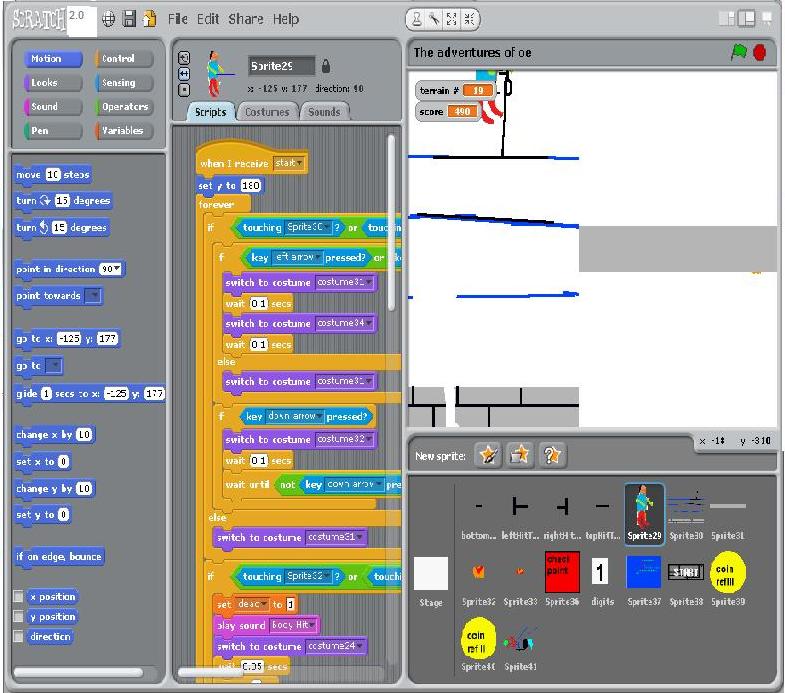Open play sound body hit dropdown

coord(294,625)
